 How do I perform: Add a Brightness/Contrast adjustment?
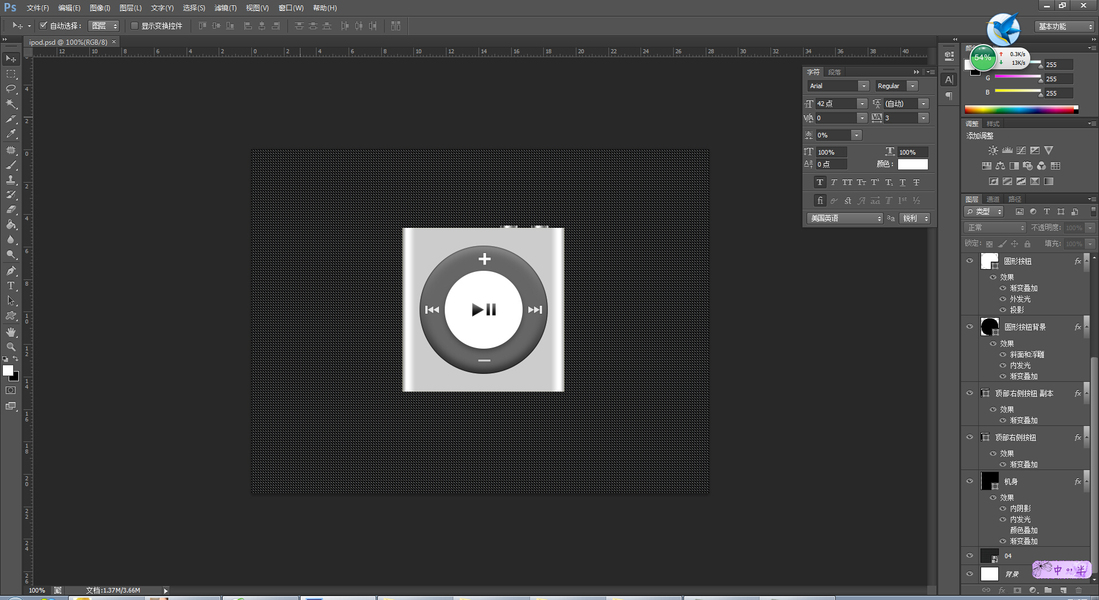coord(993,151)
